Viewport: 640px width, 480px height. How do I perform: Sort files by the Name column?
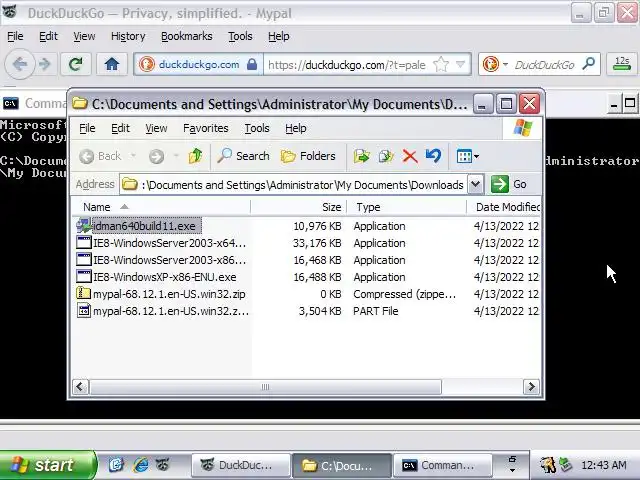161,207
